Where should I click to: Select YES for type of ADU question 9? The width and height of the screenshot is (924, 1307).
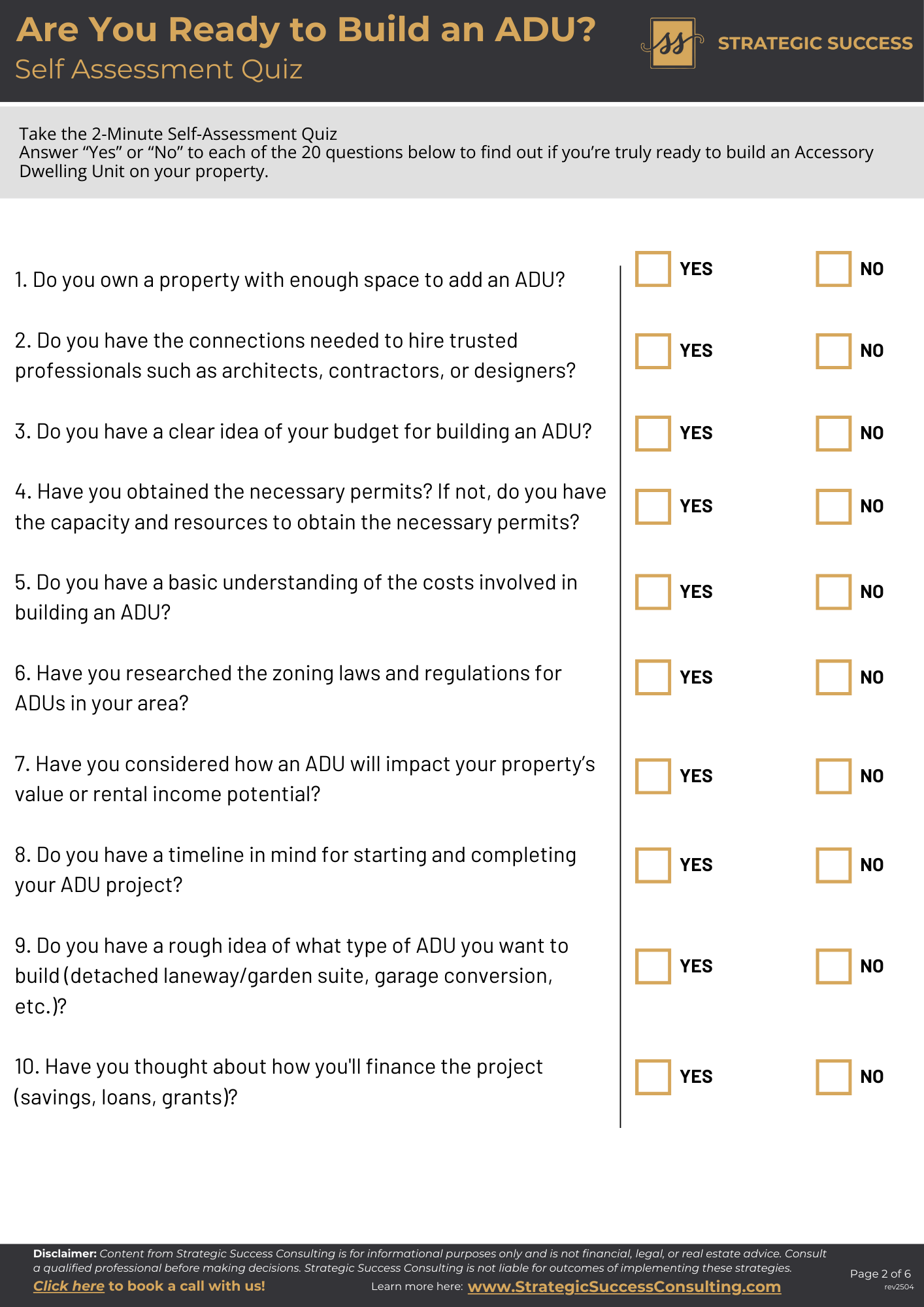653,967
